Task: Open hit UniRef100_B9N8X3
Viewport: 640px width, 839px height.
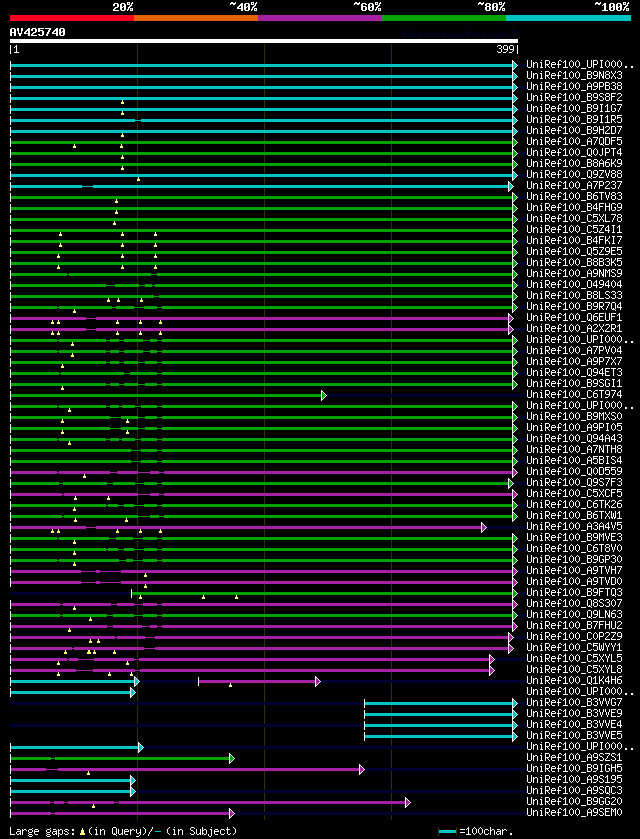Action: tap(574, 76)
